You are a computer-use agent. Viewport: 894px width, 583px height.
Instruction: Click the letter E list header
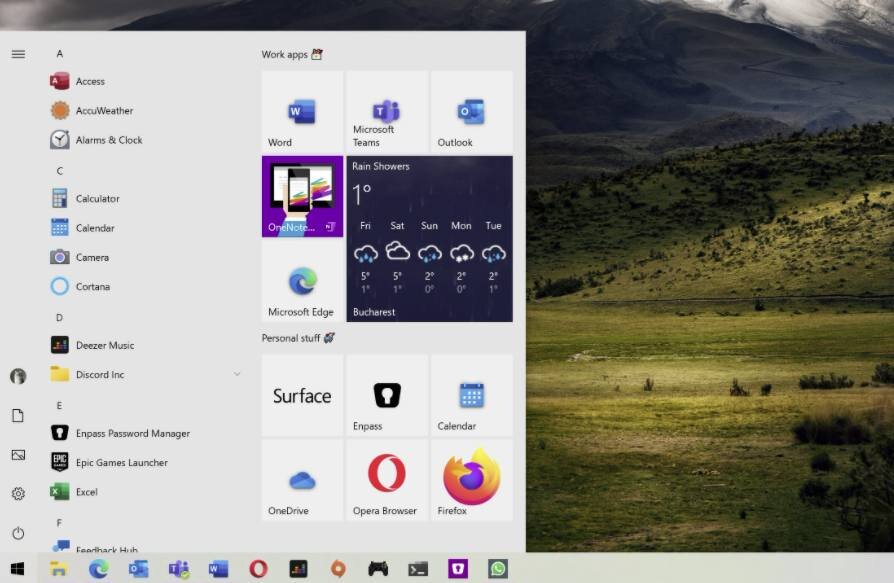point(59,406)
